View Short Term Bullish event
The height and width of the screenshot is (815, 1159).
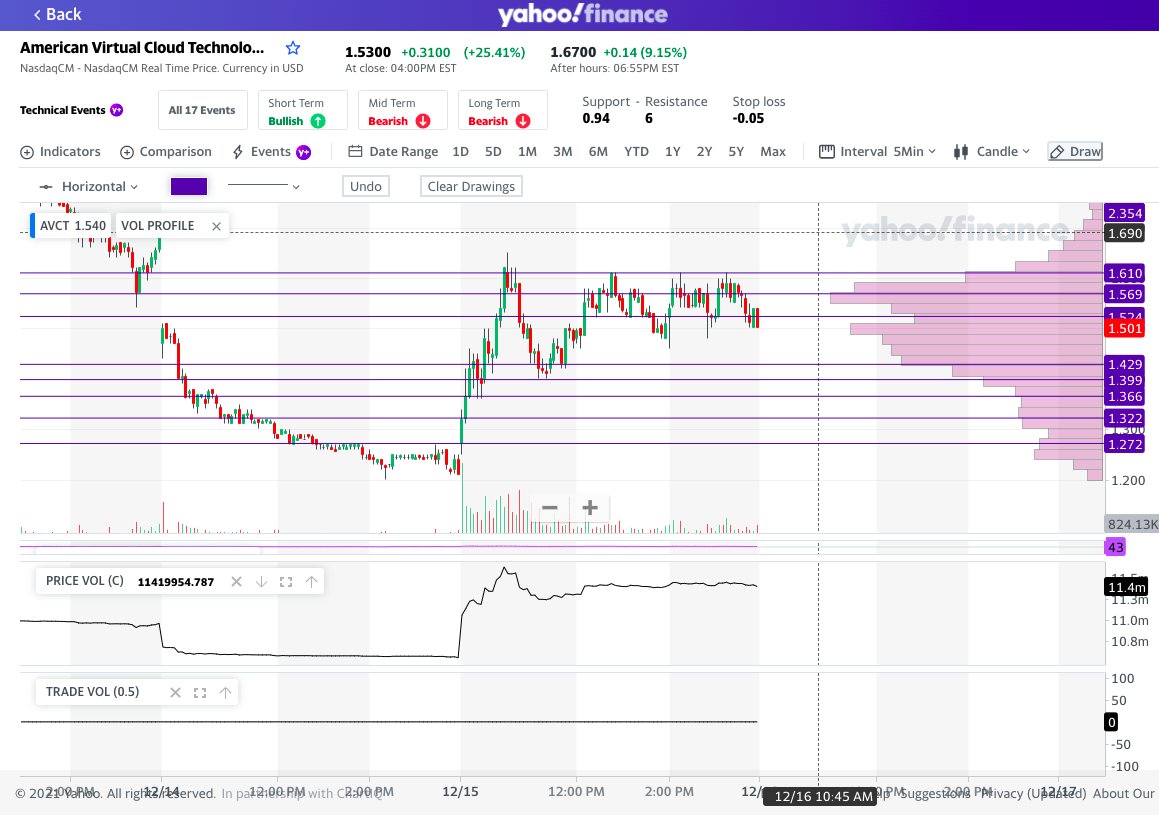302,110
